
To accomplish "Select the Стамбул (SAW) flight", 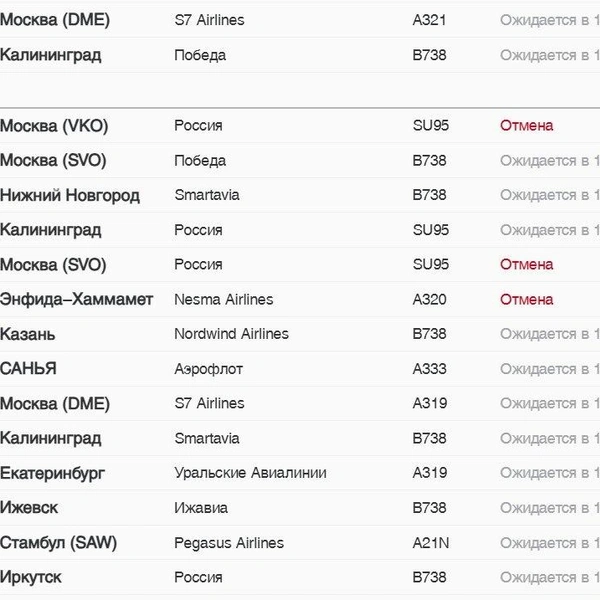I will click(300, 543).
